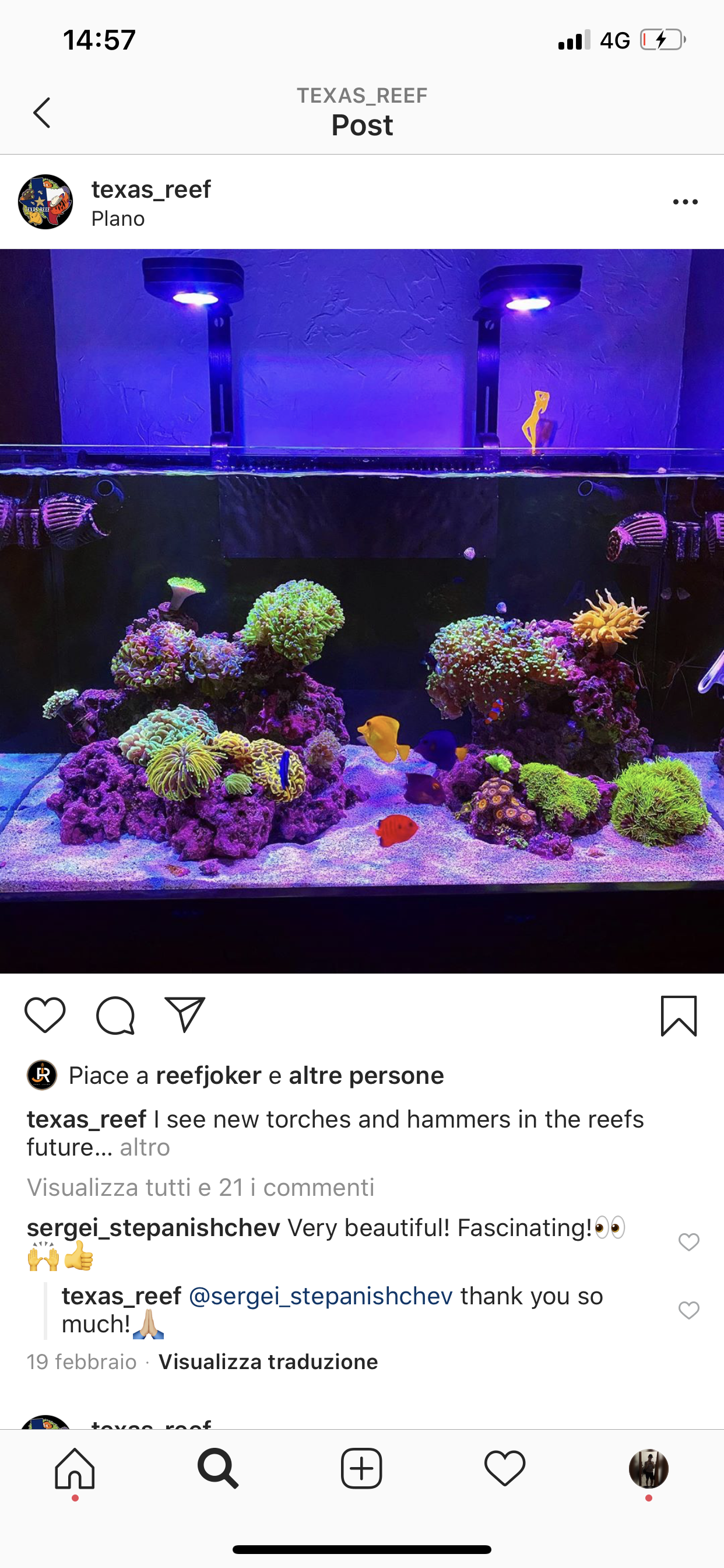
Task: Open texas_reef profile picture
Action: 45,202
